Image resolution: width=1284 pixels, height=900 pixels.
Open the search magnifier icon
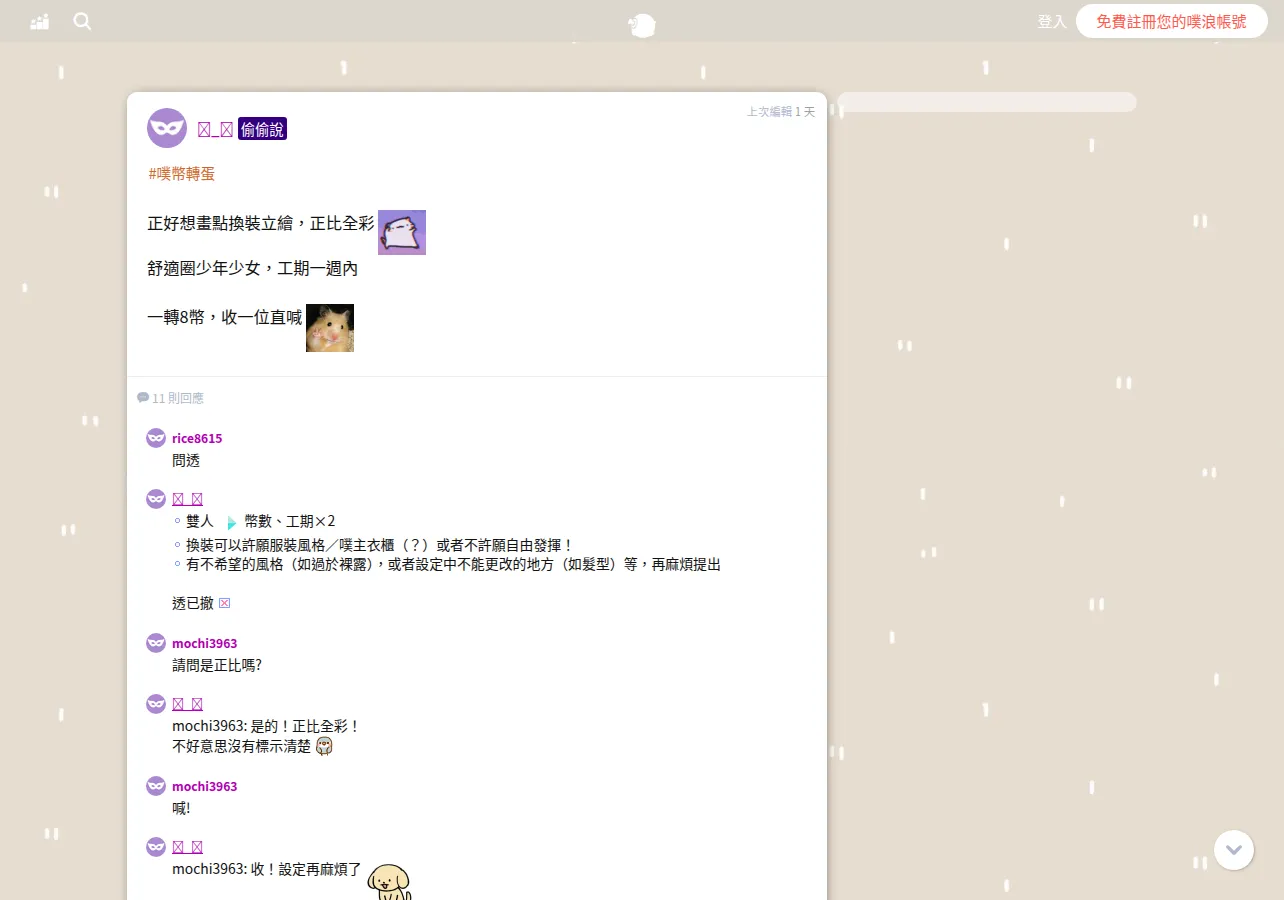(x=82, y=21)
